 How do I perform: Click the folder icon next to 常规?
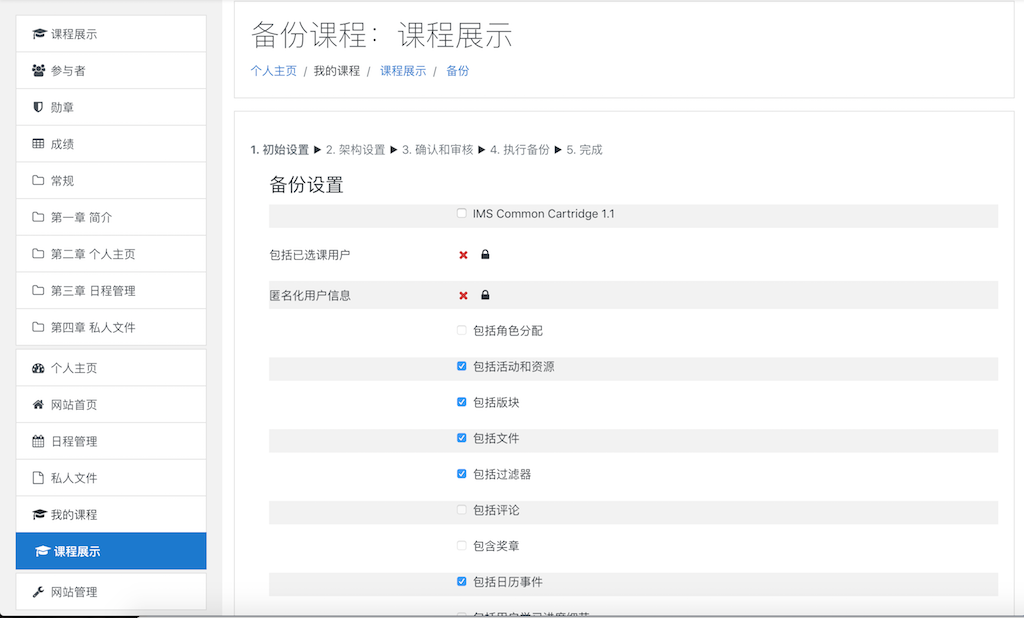click(39, 180)
